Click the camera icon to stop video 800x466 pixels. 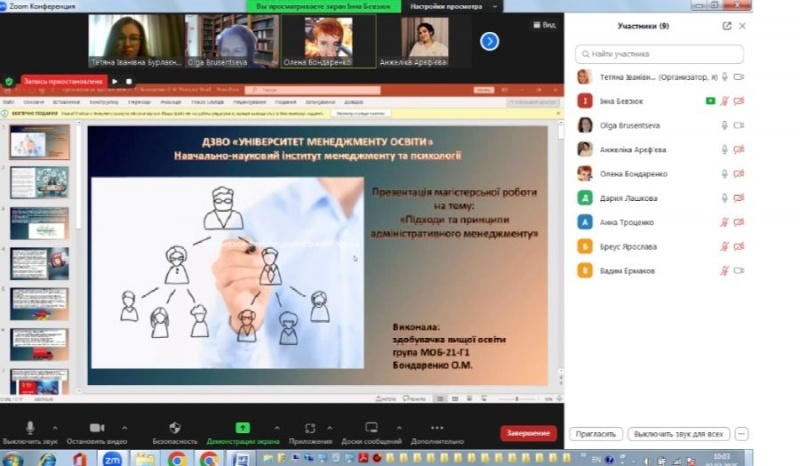pos(97,428)
